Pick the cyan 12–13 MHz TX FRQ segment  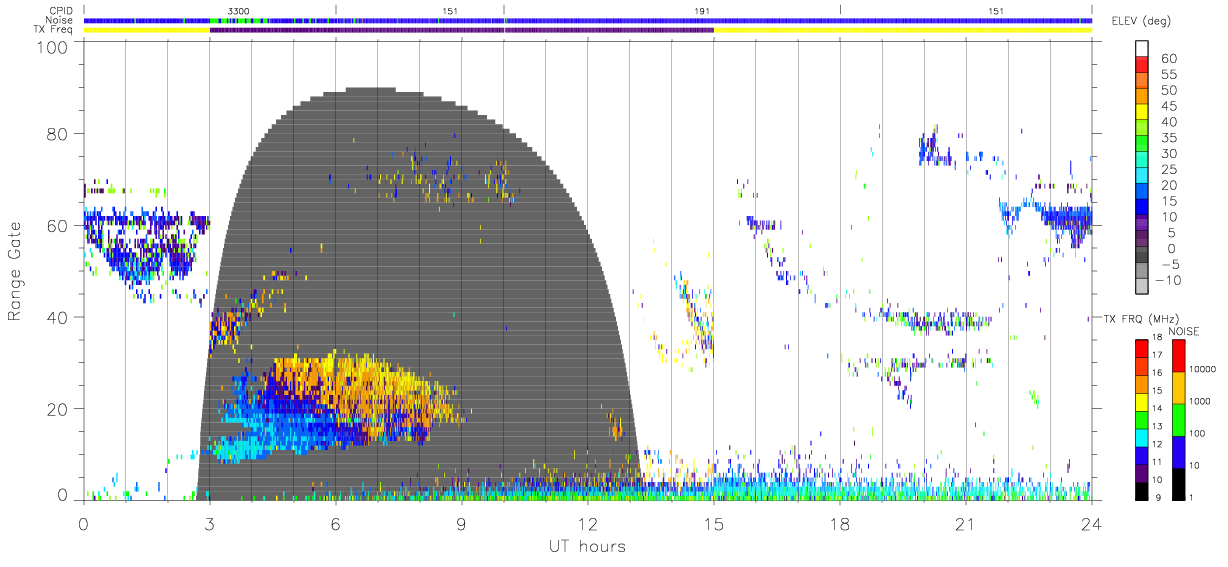tap(1142, 436)
